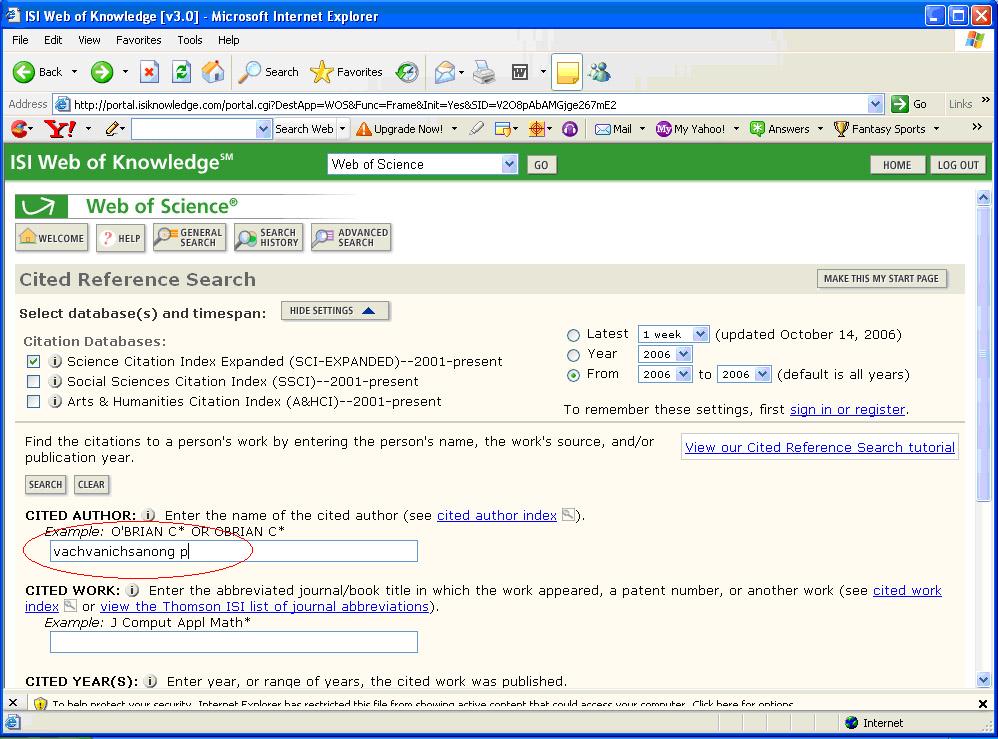
Task: Click the browser Back arrow button
Action: point(24,72)
